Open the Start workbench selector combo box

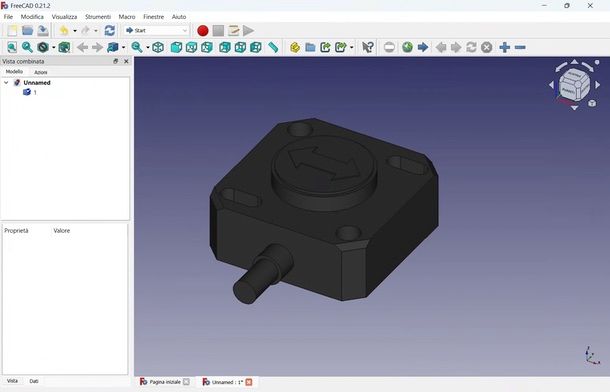click(156, 30)
